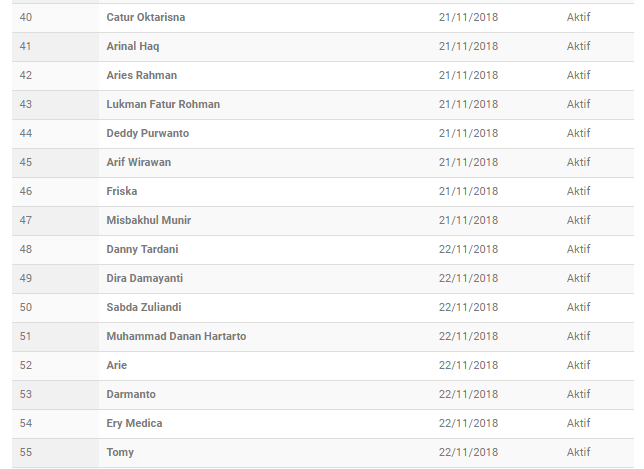Click the Aktif status for Catur Oktarisna
Image resolution: width=644 pixels, height=469 pixels.
tap(578, 17)
